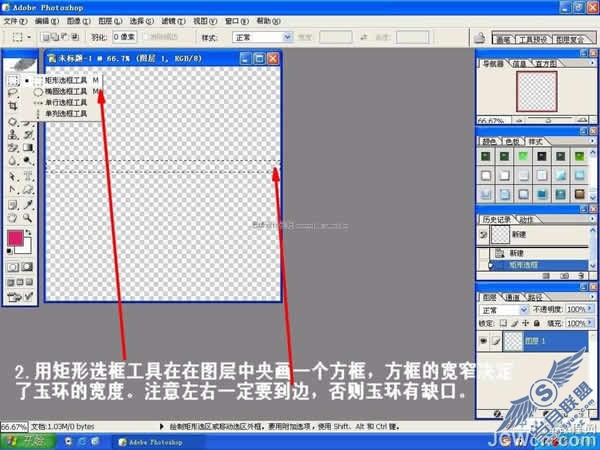Open the Layers panel options menu arrow

[592, 297]
